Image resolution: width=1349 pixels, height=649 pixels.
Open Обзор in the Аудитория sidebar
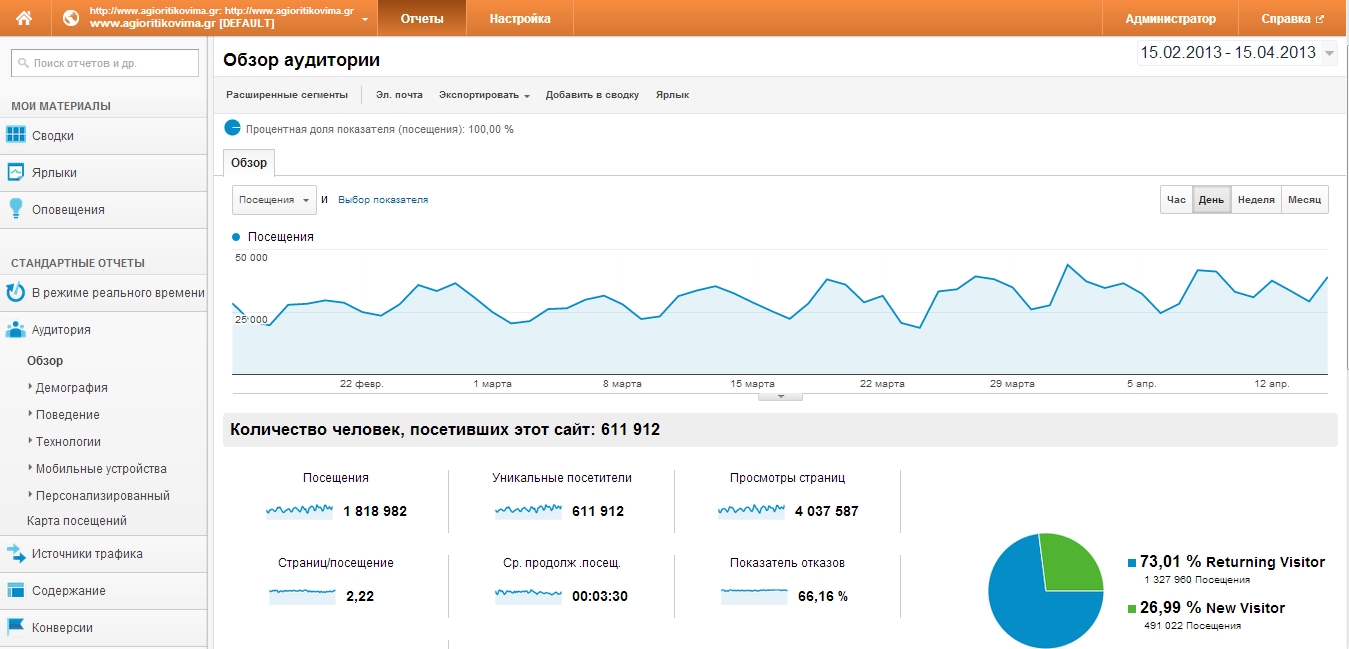pyautogui.click(x=45, y=361)
